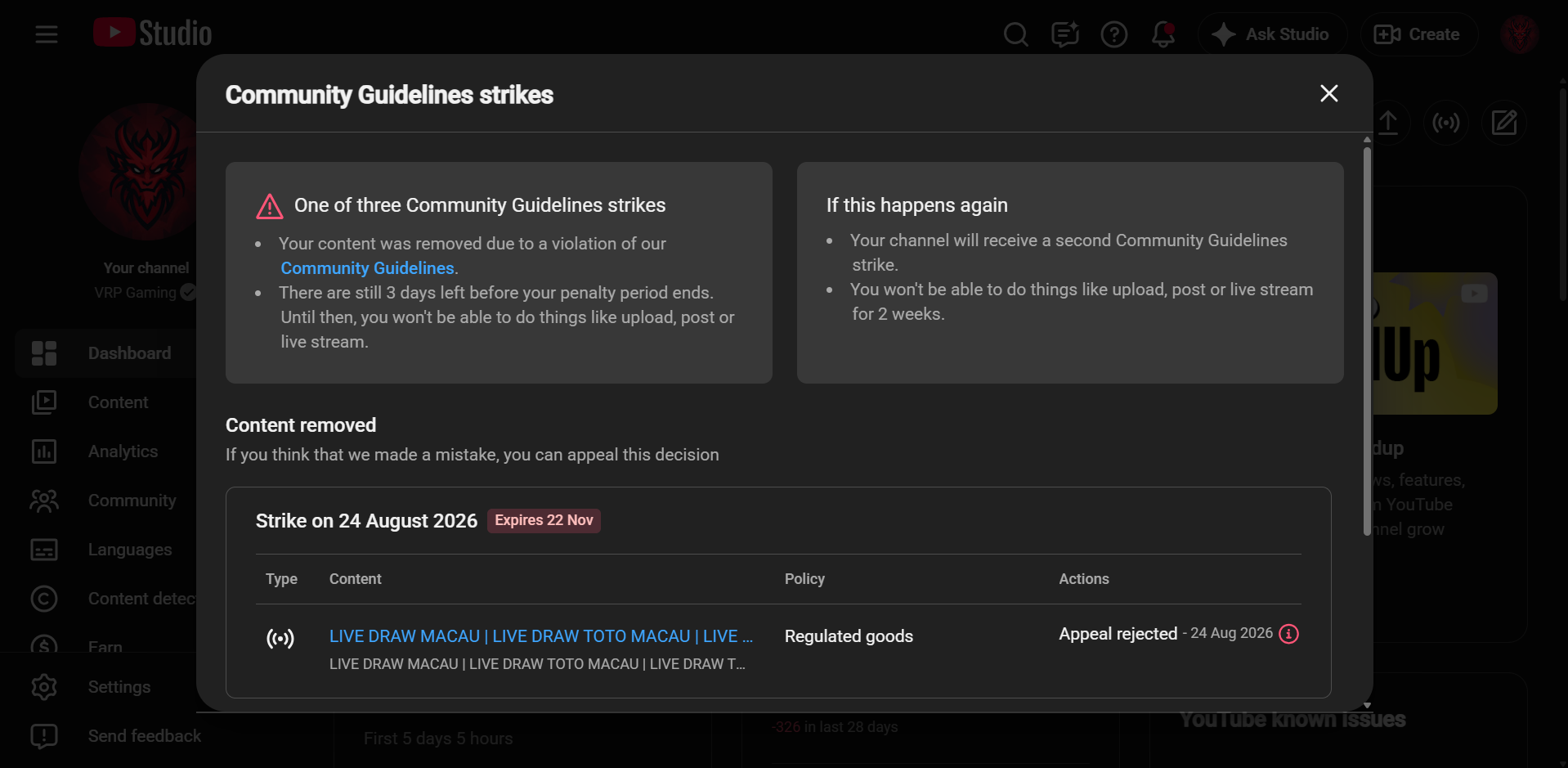The height and width of the screenshot is (768, 1568).
Task: Click the 'Actions' column header
Action: coord(1084,579)
